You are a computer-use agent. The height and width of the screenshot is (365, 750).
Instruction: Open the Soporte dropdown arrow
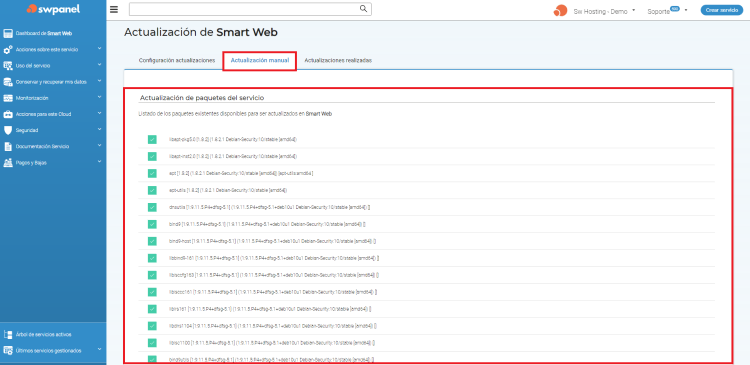(686, 10)
